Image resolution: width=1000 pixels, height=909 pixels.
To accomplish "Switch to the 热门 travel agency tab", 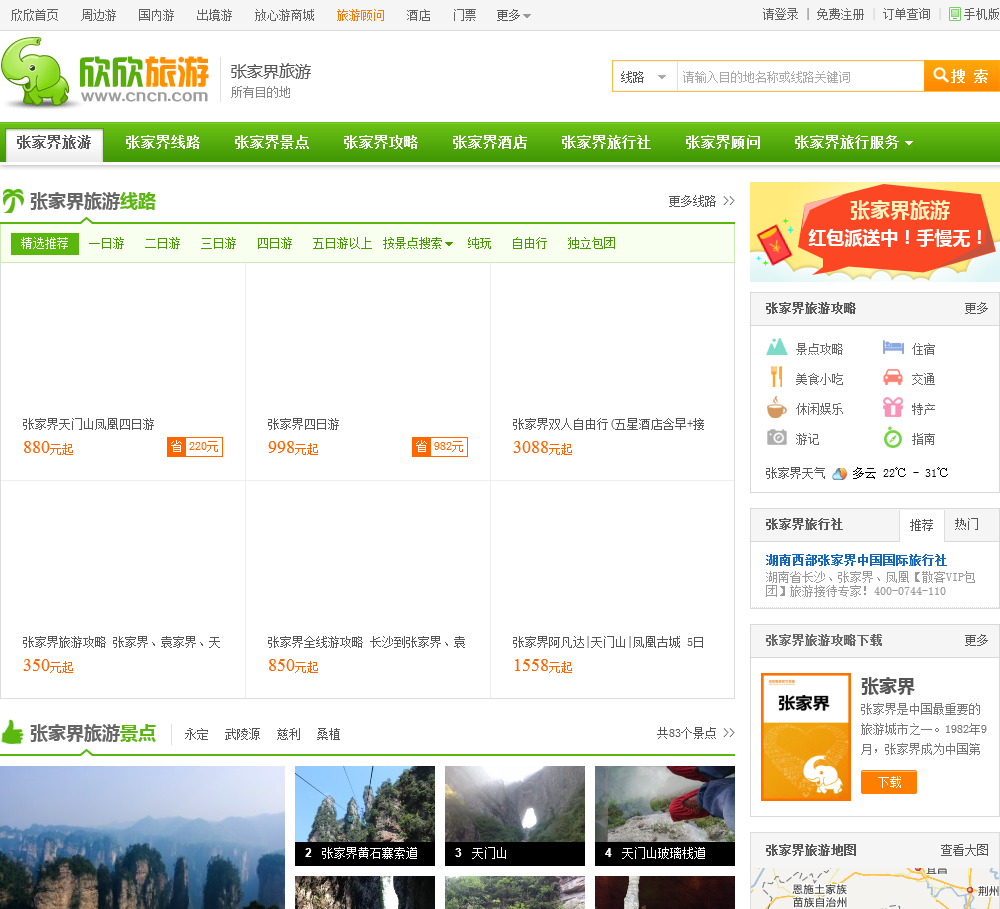I will (x=966, y=524).
